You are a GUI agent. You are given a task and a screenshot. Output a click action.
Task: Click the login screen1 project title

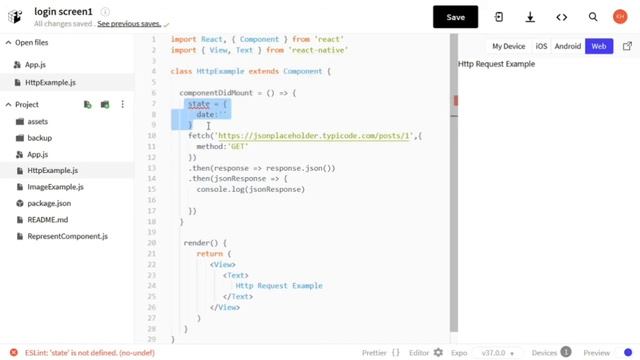[63, 11]
